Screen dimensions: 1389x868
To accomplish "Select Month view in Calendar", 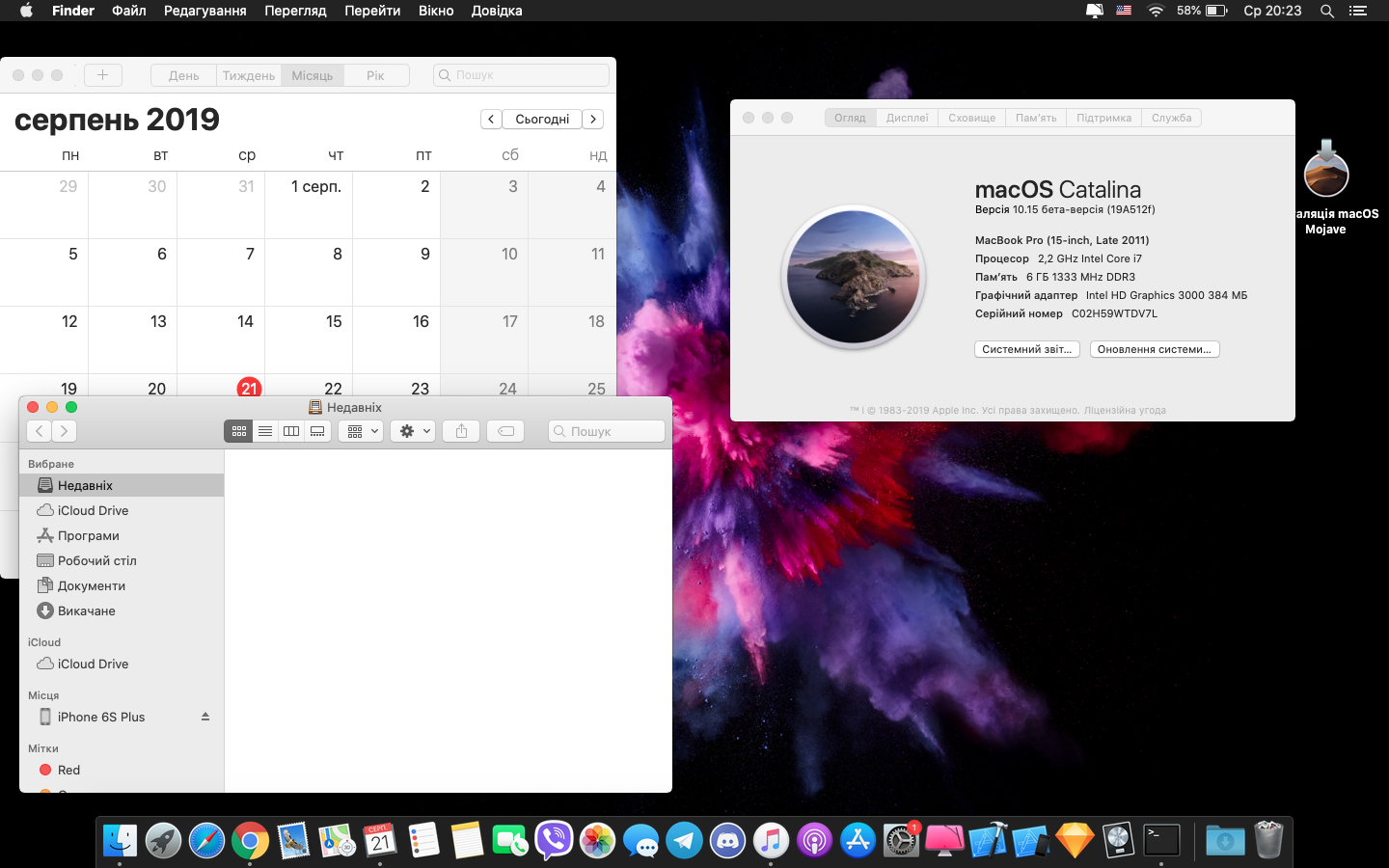I will pos(313,75).
